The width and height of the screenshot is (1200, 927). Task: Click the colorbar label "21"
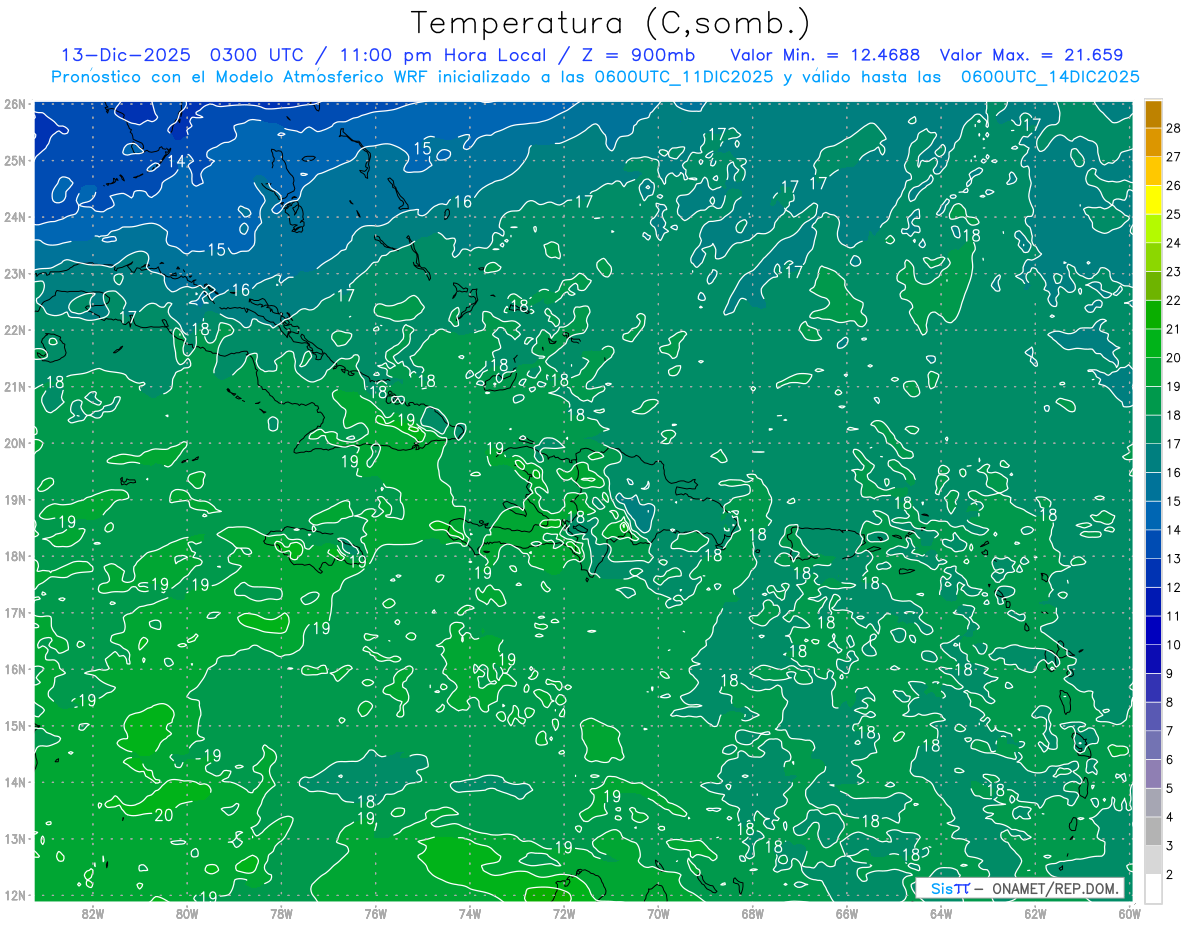[1174, 329]
